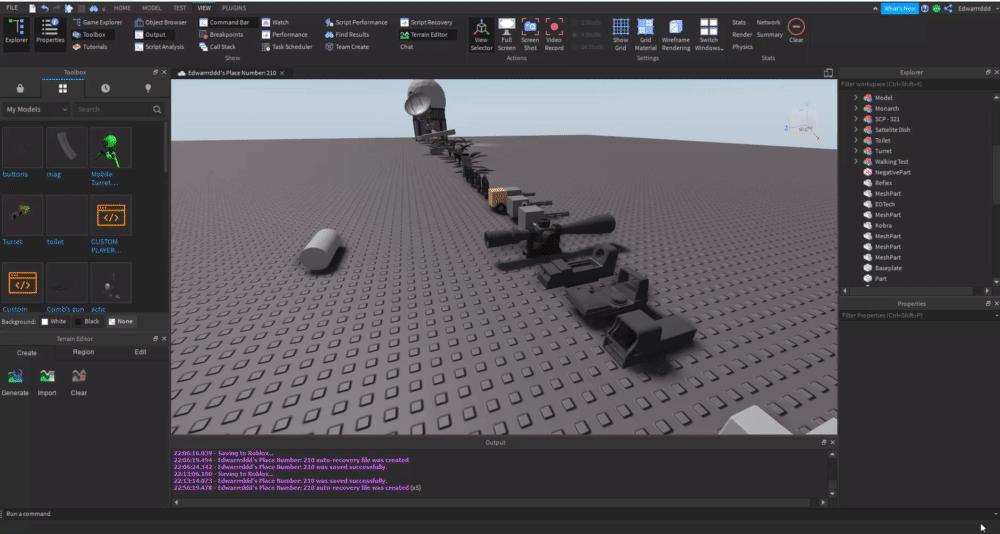Expand the Monarch item in Explorer
This screenshot has height=534, width=1000.
coord(856,108)
